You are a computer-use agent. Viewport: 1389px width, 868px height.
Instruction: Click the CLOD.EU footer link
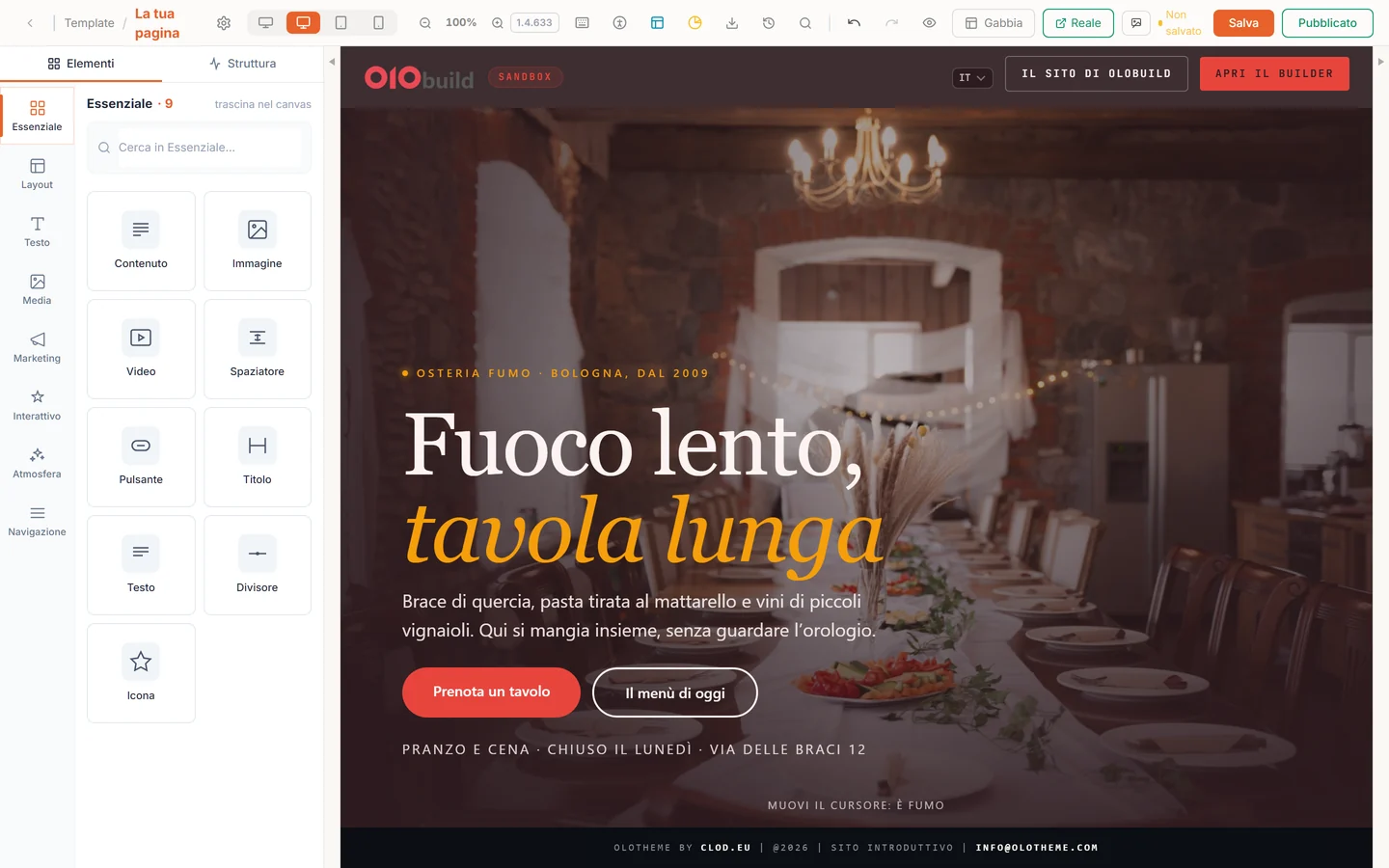[725, 848]
